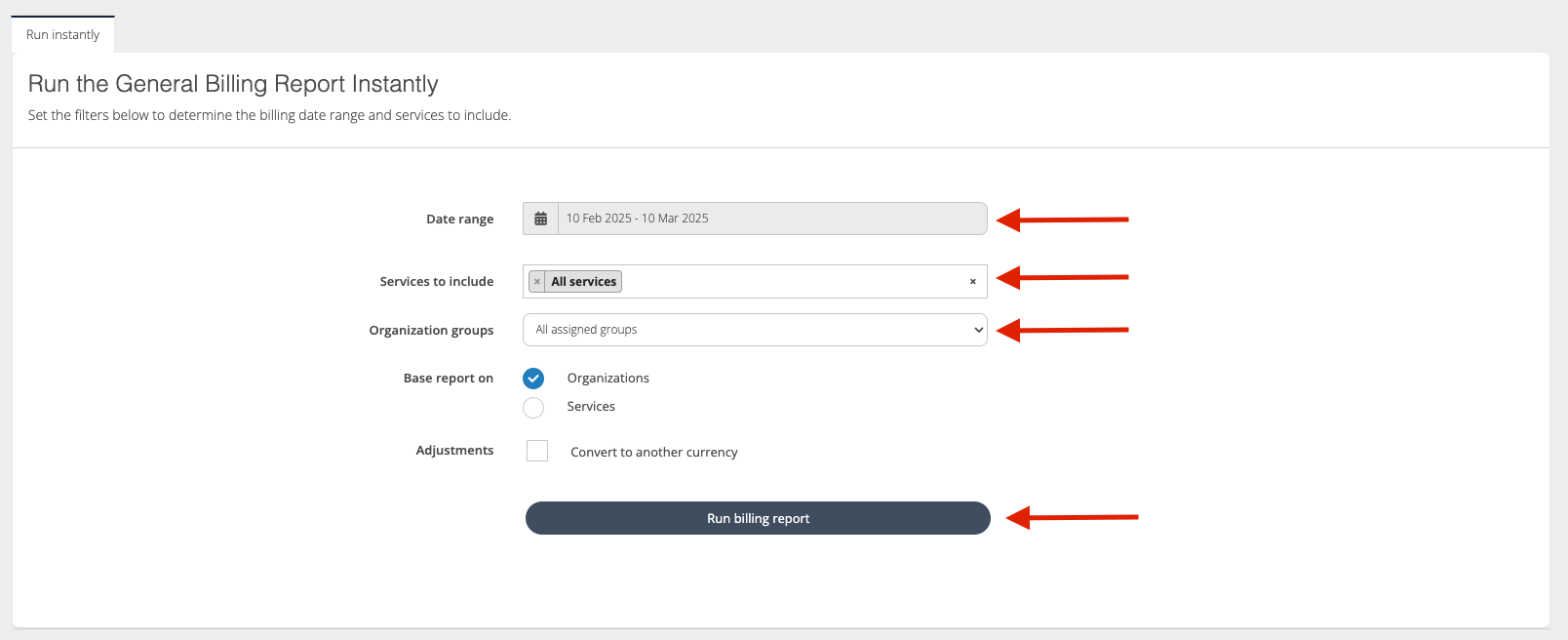Select the Organizations radio button
Screen dimensions: 1568x640
pos(533,379)
